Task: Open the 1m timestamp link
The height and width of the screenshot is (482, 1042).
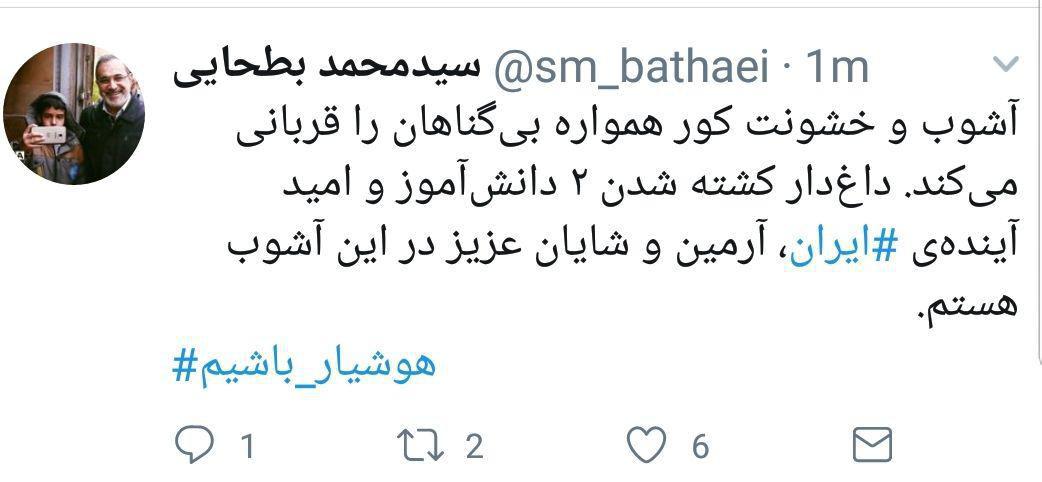Action: tap(836, 68)
